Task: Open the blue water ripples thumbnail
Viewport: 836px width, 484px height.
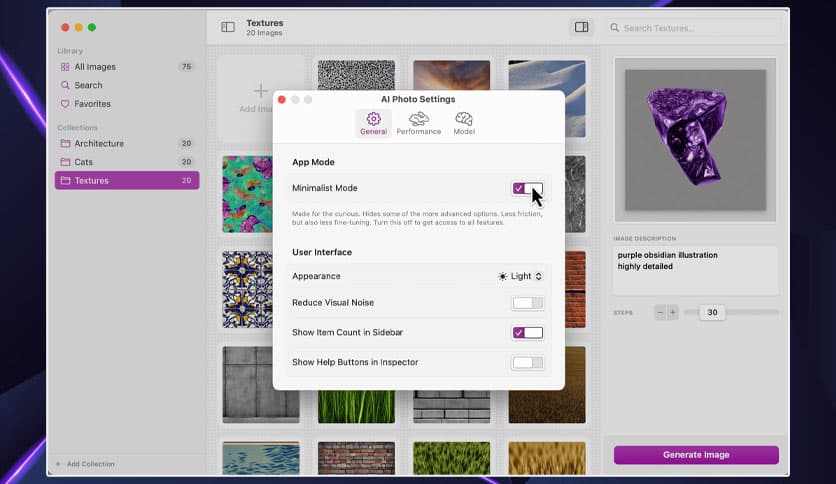Action: [x=261, y=458]
